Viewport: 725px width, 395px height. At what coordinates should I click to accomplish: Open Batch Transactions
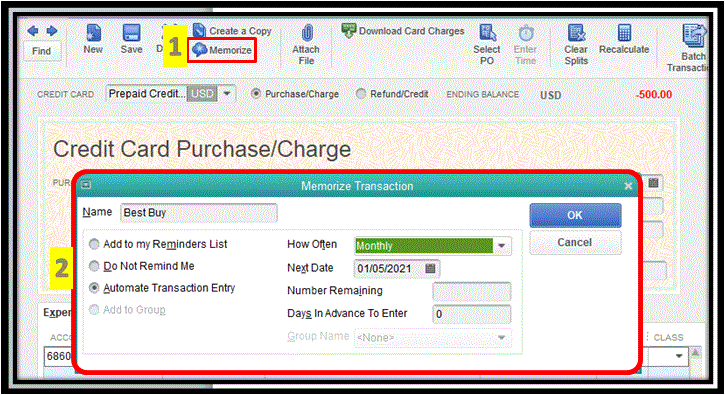click(x=688, y=49)
